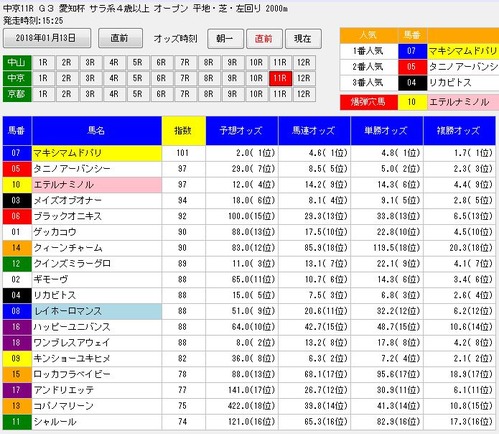Click the 中山 racecourse label
This screenshot has width=499, height=434.
pos(17,63)
